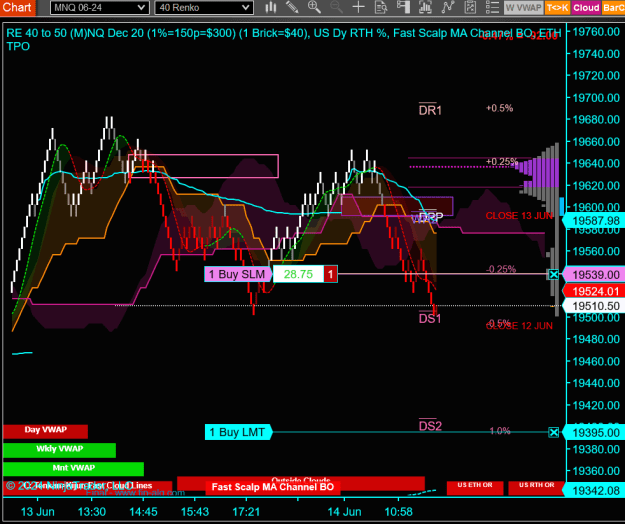625x524 pixels.
Task: Click the 17:21 time axis label
Action: pos(246,512)
